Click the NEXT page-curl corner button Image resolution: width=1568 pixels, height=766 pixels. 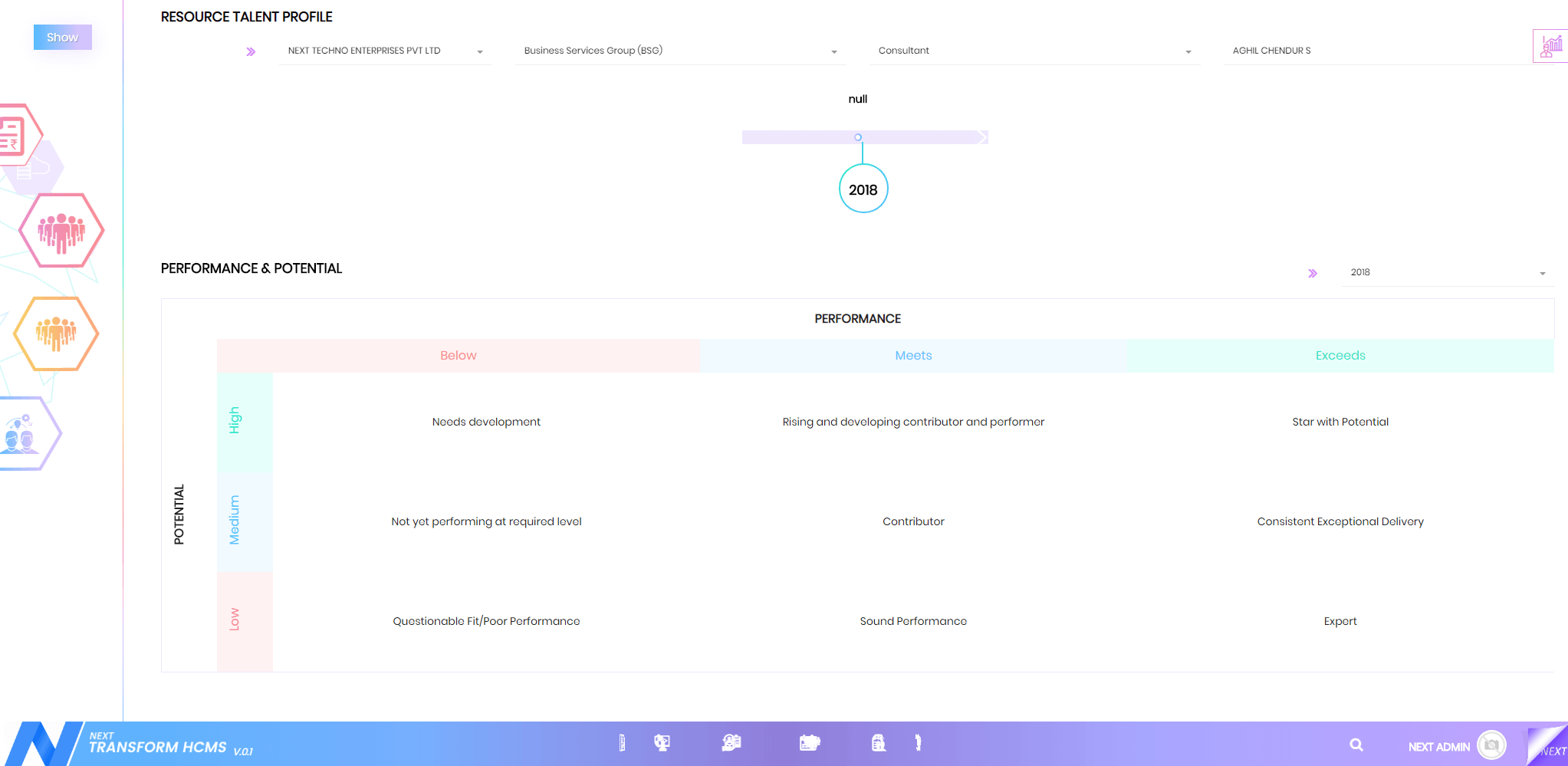1549,746
